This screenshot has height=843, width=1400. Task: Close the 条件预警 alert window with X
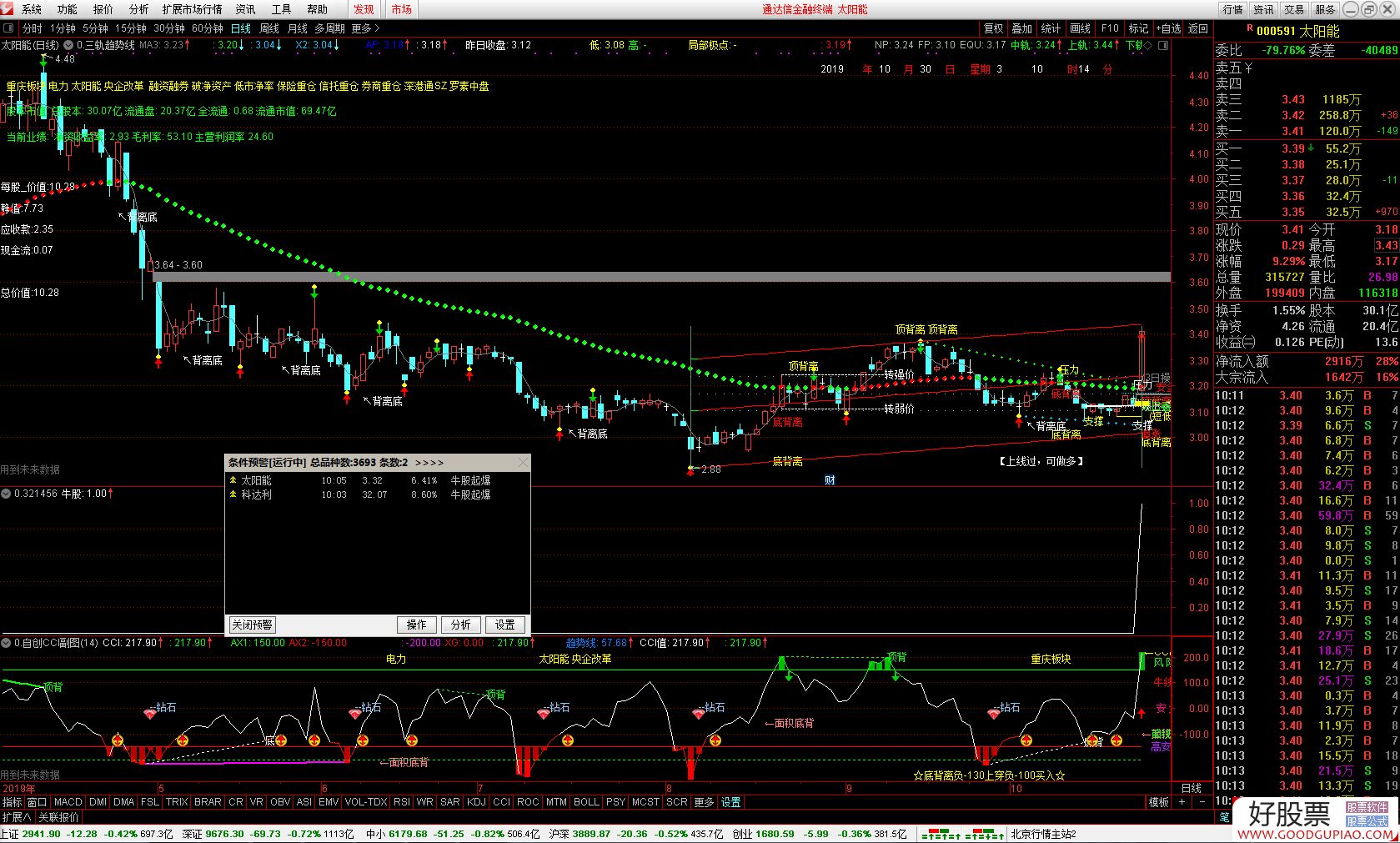[x=523, y=462]
